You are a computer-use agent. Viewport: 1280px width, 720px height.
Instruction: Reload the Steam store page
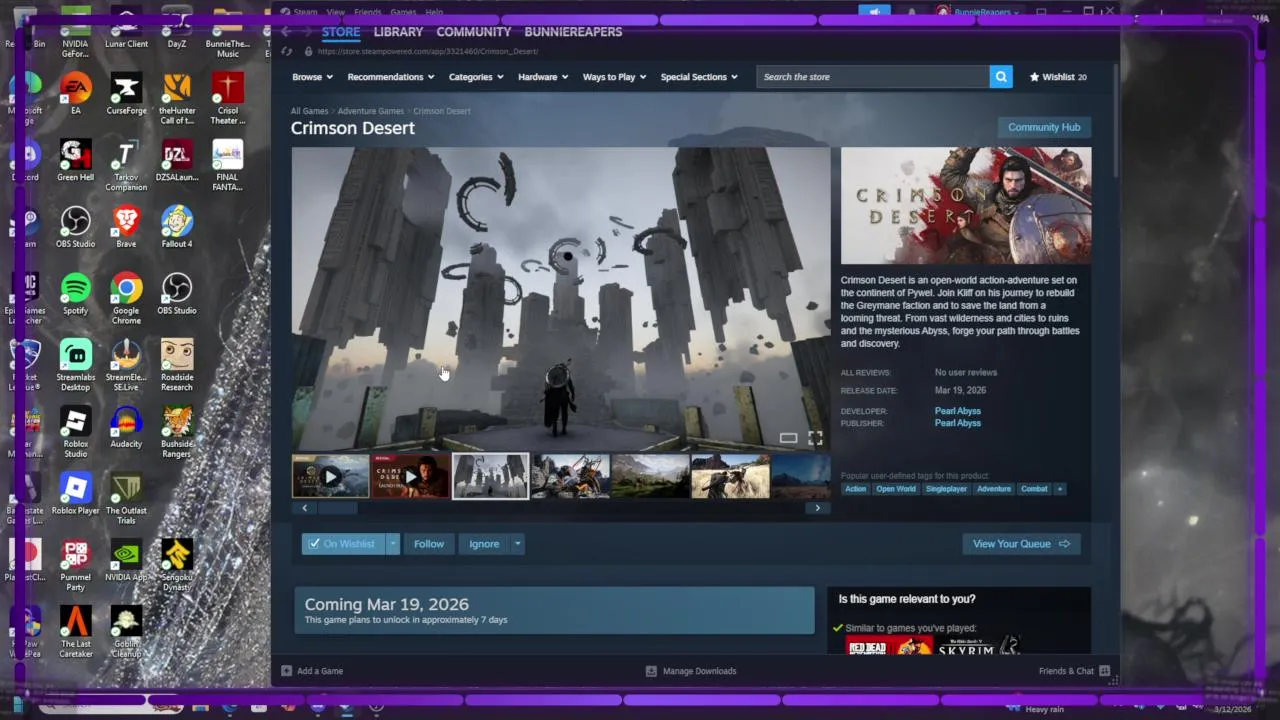pos(287,51)
